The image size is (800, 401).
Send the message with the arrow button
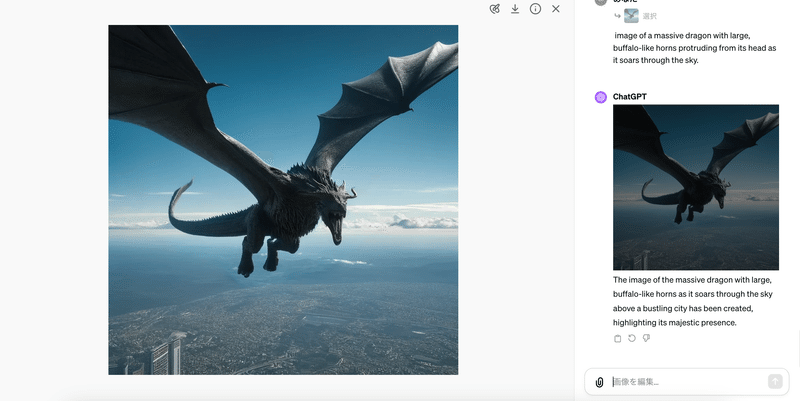pos(775,381)
